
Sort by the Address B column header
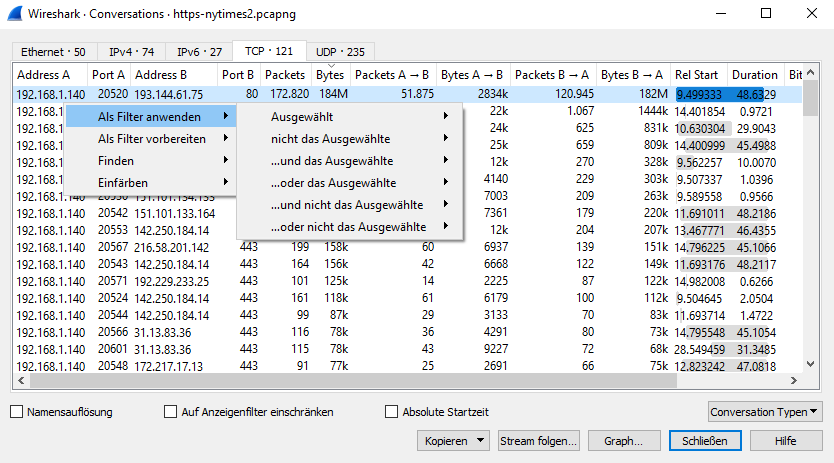174,75
